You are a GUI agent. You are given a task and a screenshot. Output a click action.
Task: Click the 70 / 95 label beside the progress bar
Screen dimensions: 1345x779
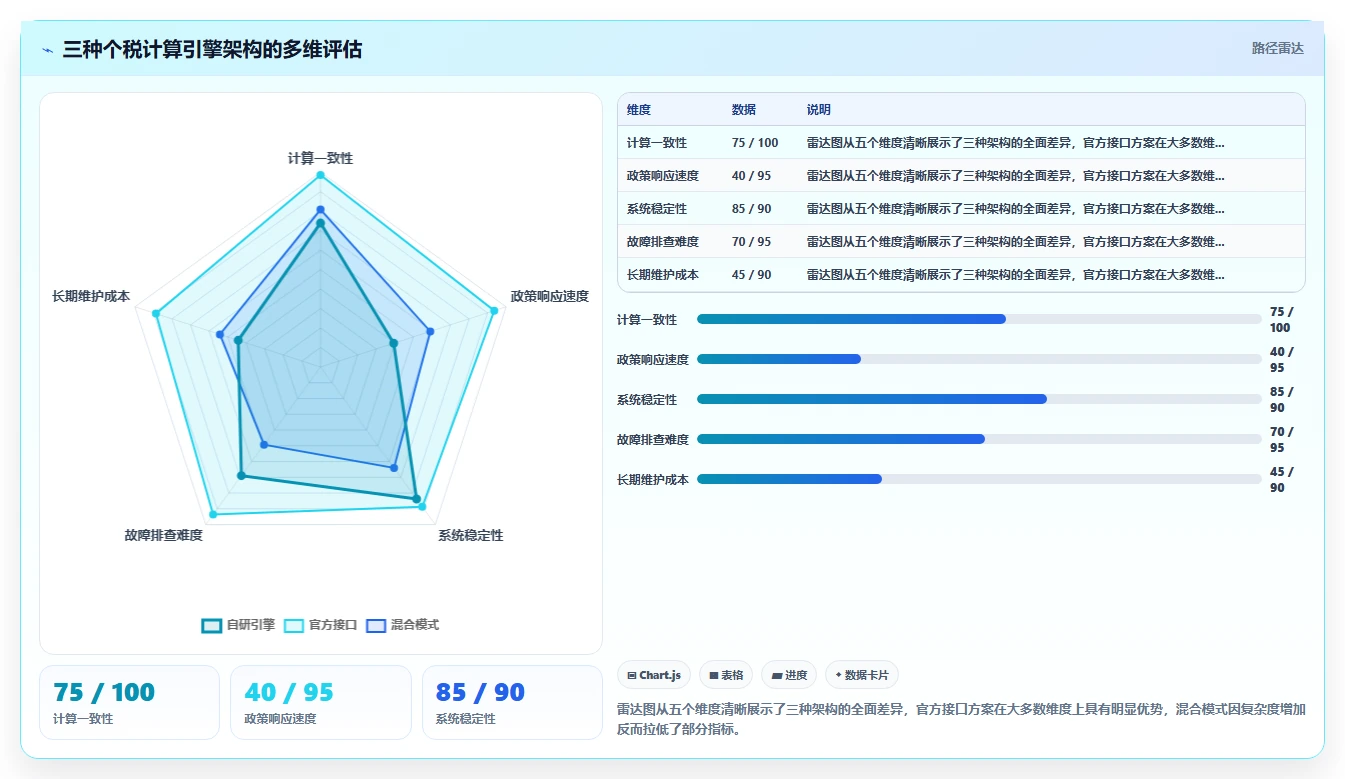click(x=1282, y=440)
